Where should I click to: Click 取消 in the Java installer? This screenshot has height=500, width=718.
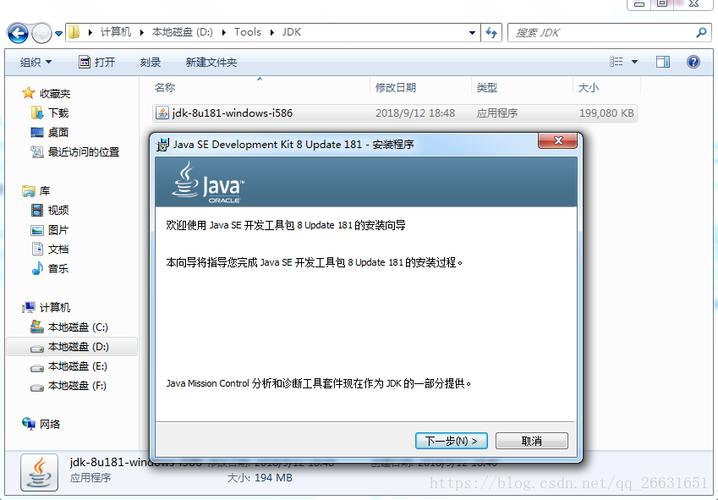pos(532,441)
